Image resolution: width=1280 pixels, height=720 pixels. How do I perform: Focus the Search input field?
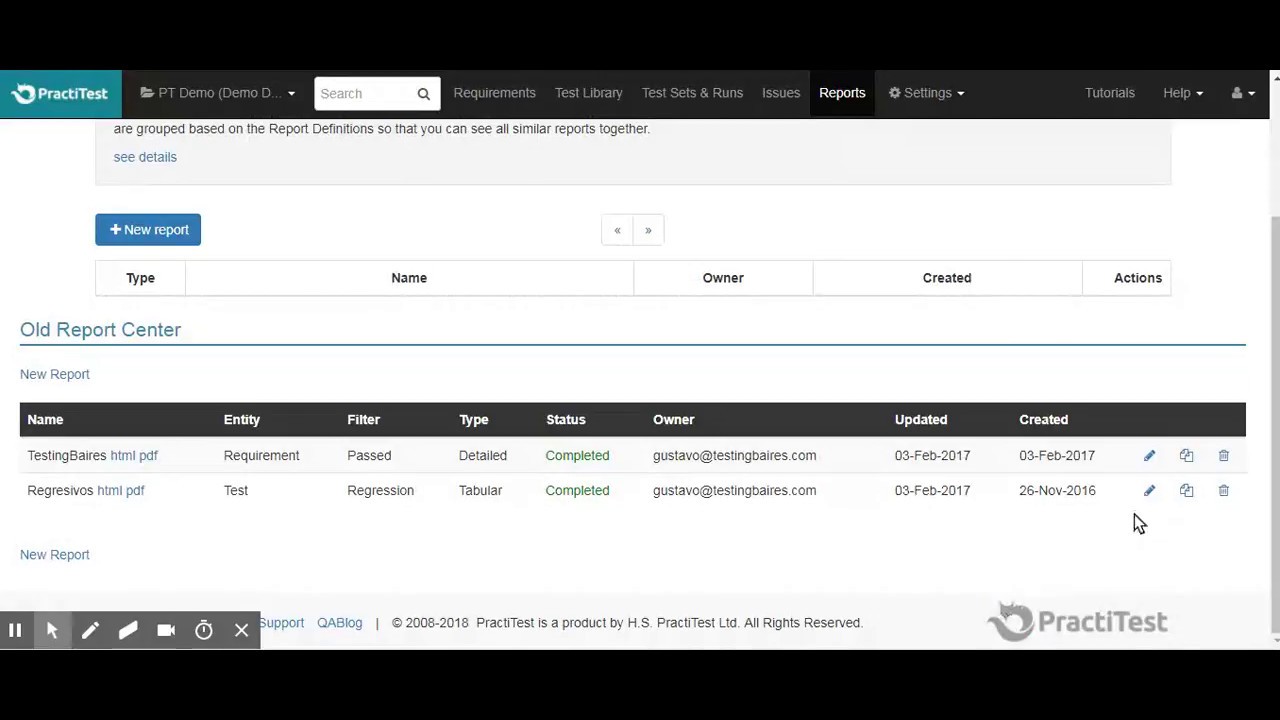[x=363, y=94]
